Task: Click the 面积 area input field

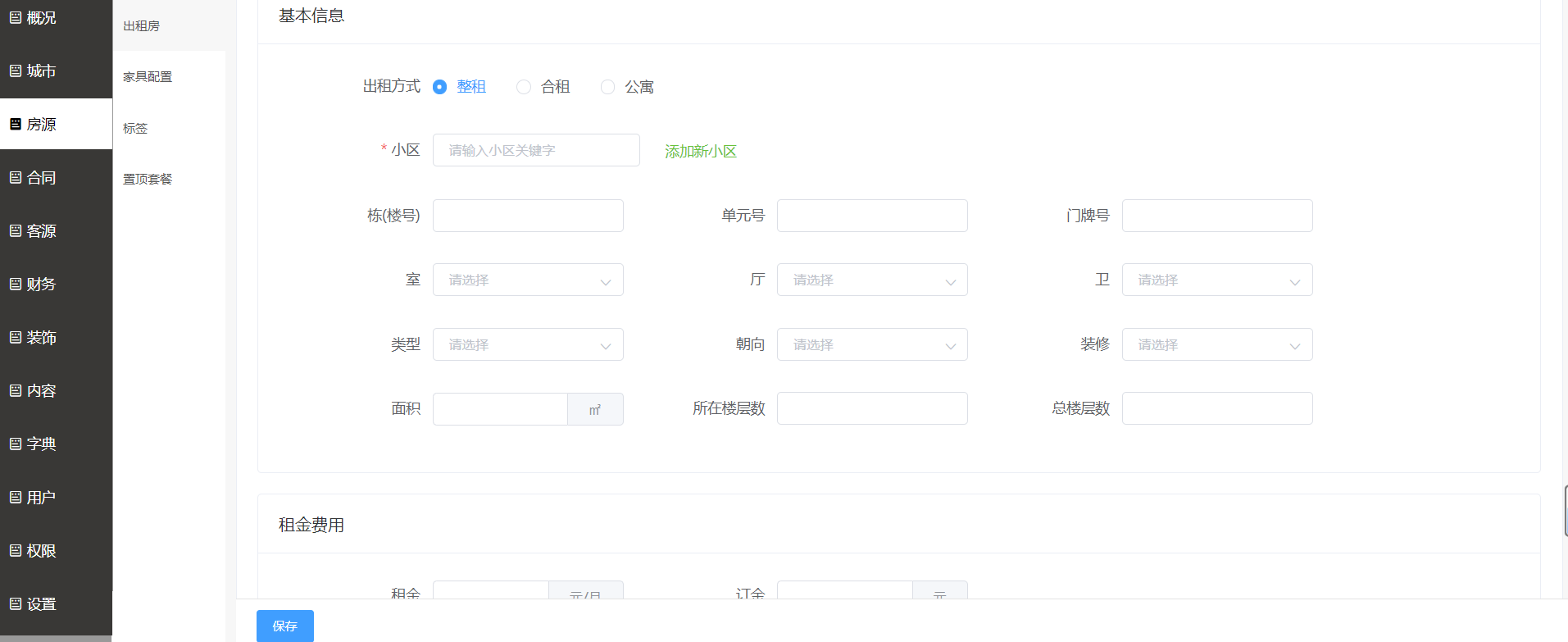Action: 500,409
